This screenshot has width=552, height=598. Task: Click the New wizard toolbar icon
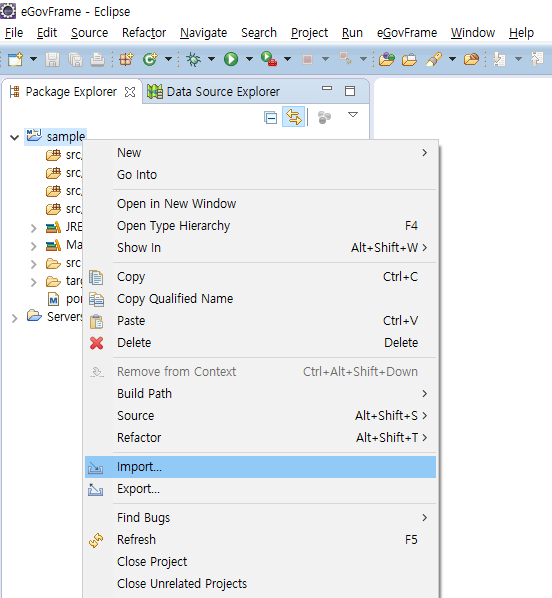tap(15, 59)
